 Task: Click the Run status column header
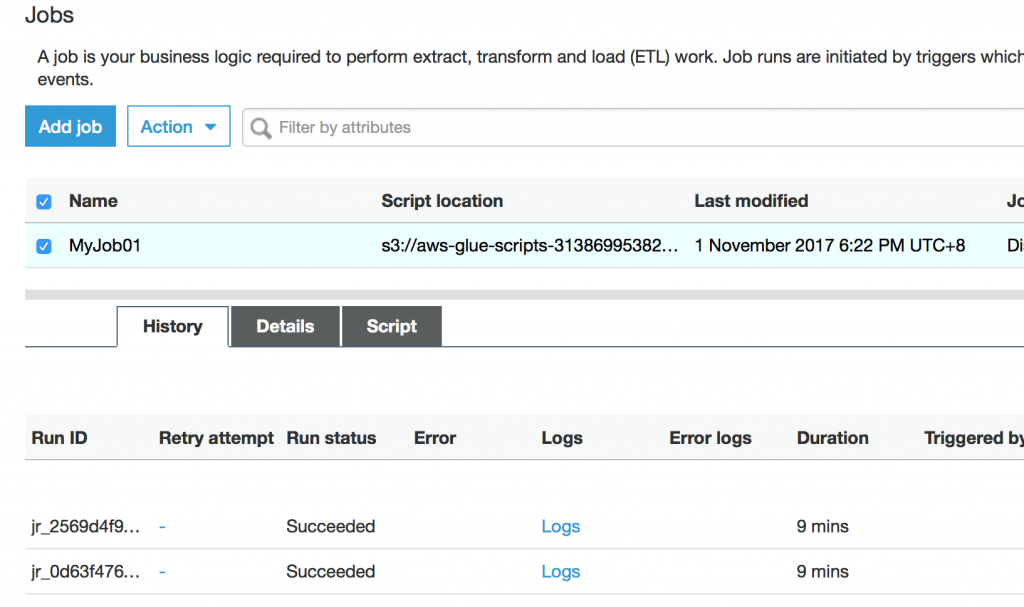(331, 438)
